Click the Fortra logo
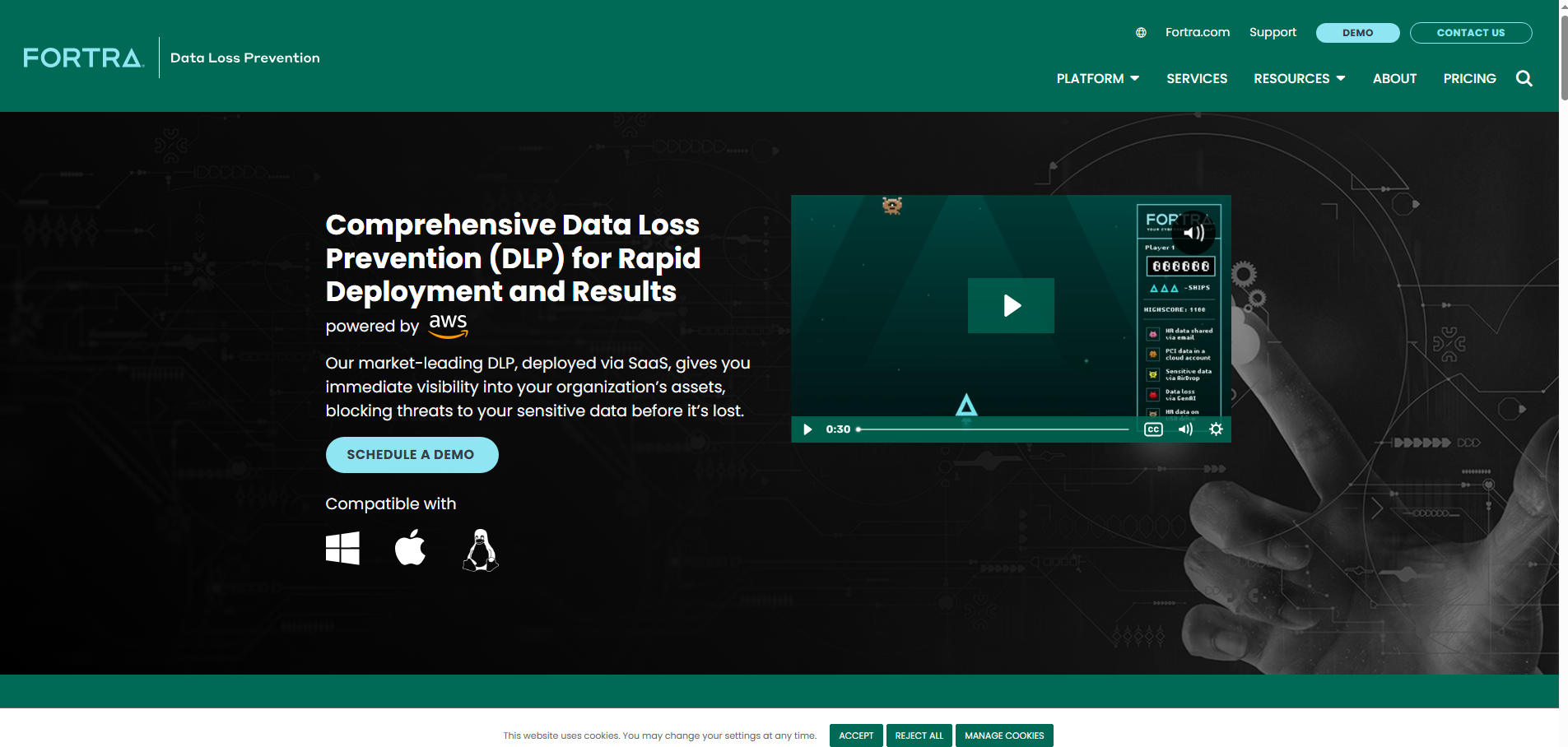The width and height of the screenshot is (1568, 747). pyautogui.click(x=83, y=58)
